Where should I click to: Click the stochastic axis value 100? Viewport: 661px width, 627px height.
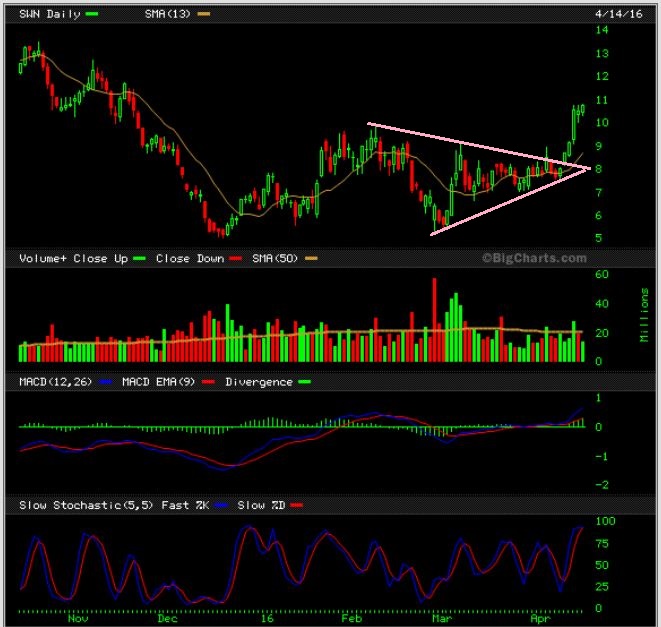click(x=605, y=521)
